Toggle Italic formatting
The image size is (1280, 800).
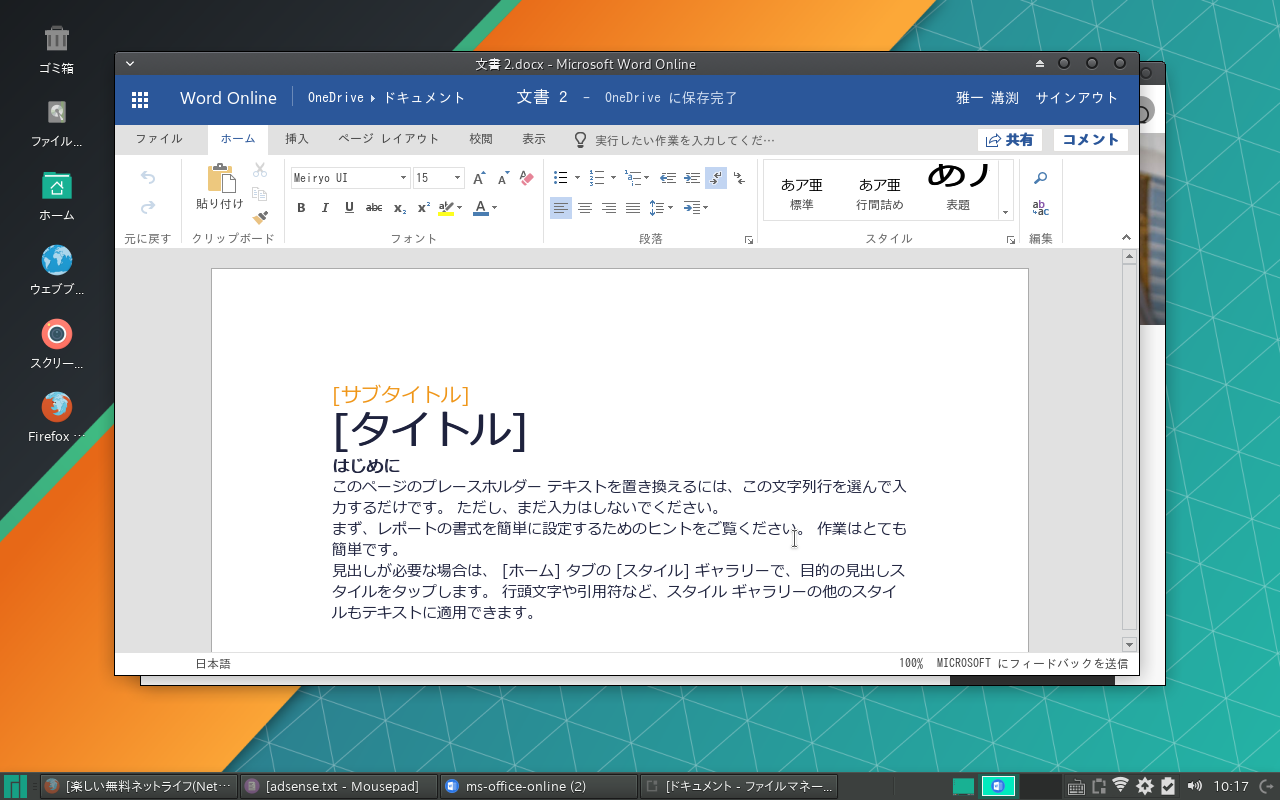325,208
